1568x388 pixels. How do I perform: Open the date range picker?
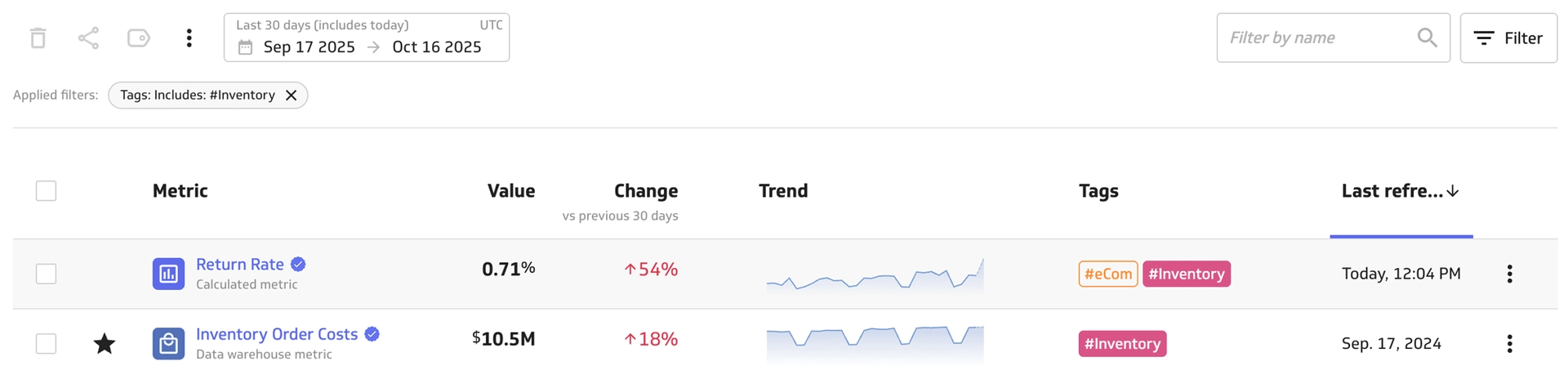tap(367, 38)
